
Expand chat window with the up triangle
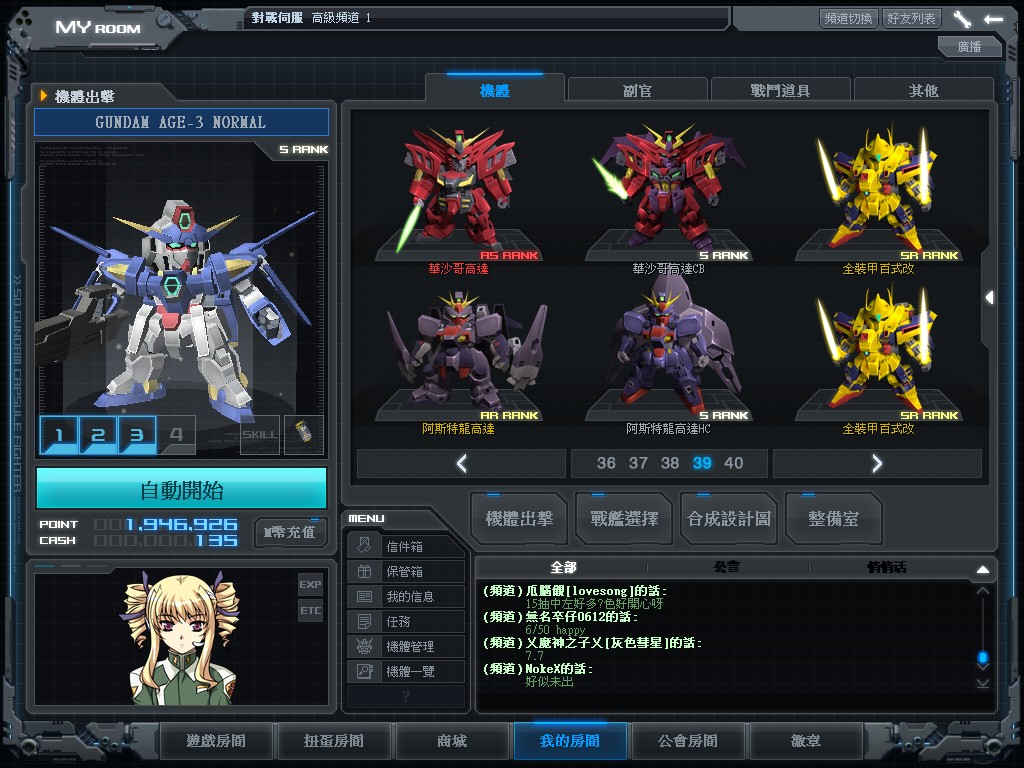[983, 569]
